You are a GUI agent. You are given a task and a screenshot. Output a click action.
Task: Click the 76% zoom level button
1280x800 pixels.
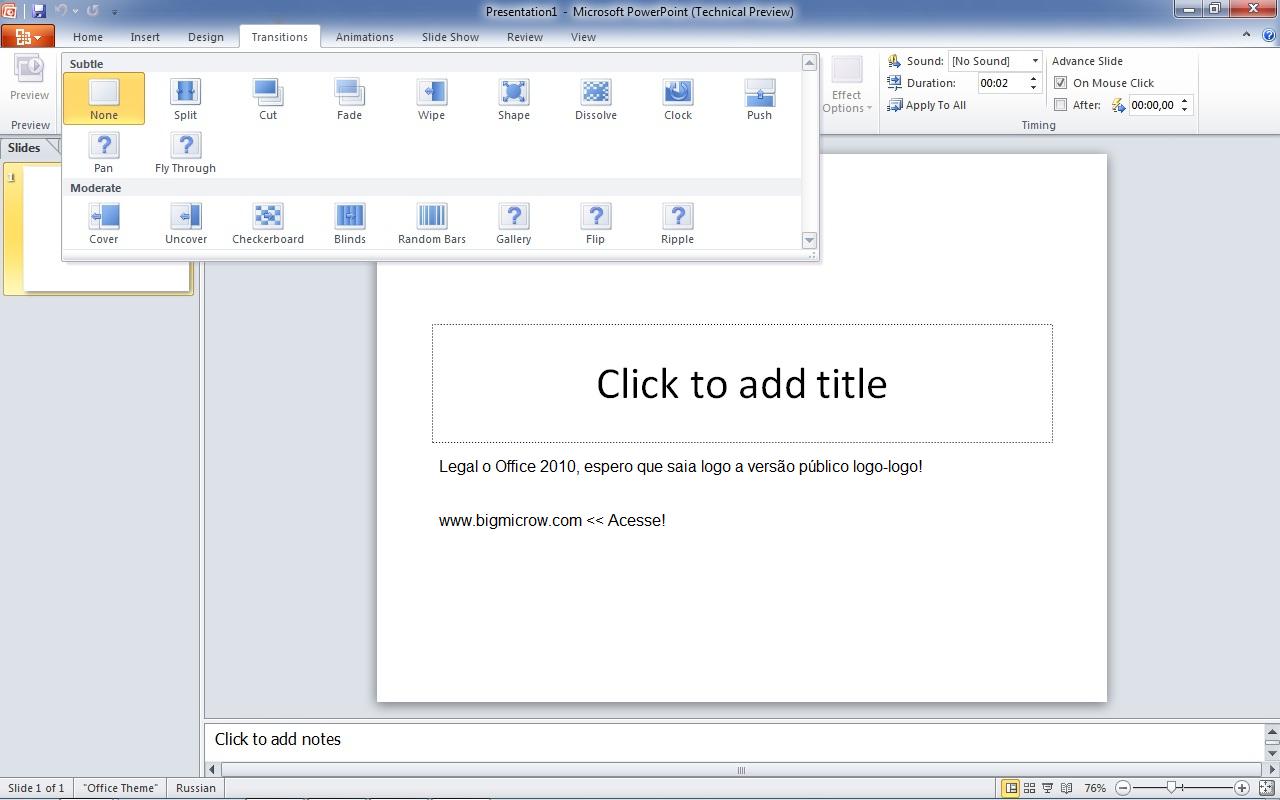(1095, 788)
